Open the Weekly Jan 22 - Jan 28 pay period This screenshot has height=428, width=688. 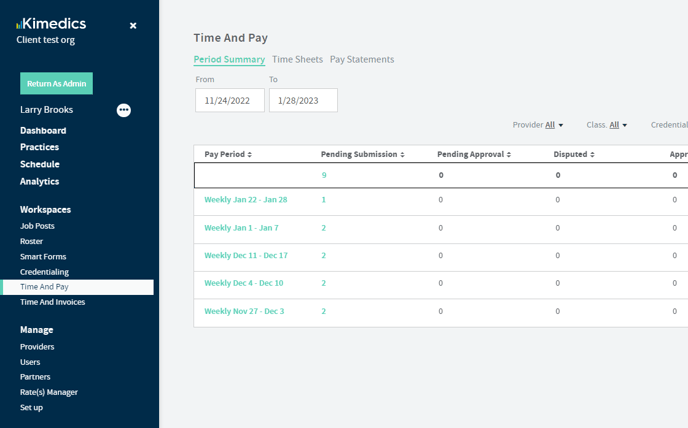[245, 200]
